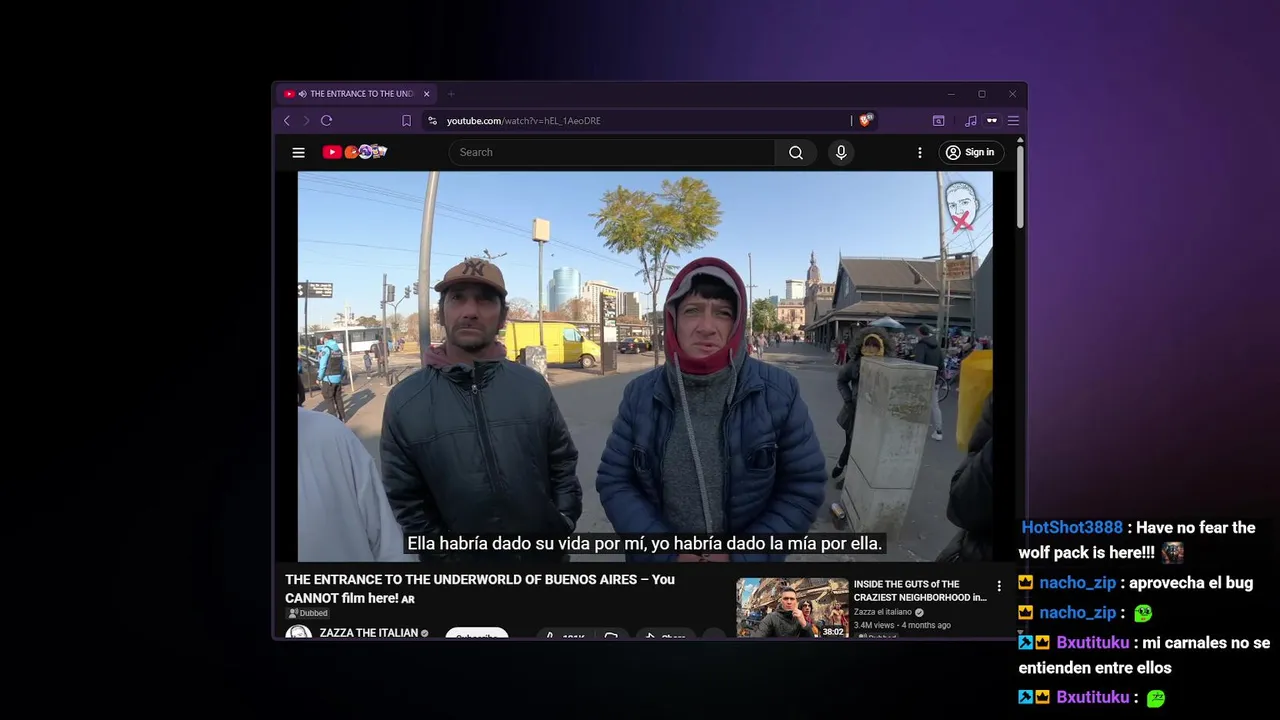Open the Zazza el italiano channel link
This screenshot has height=720, width=1280.
pos(883,612)
